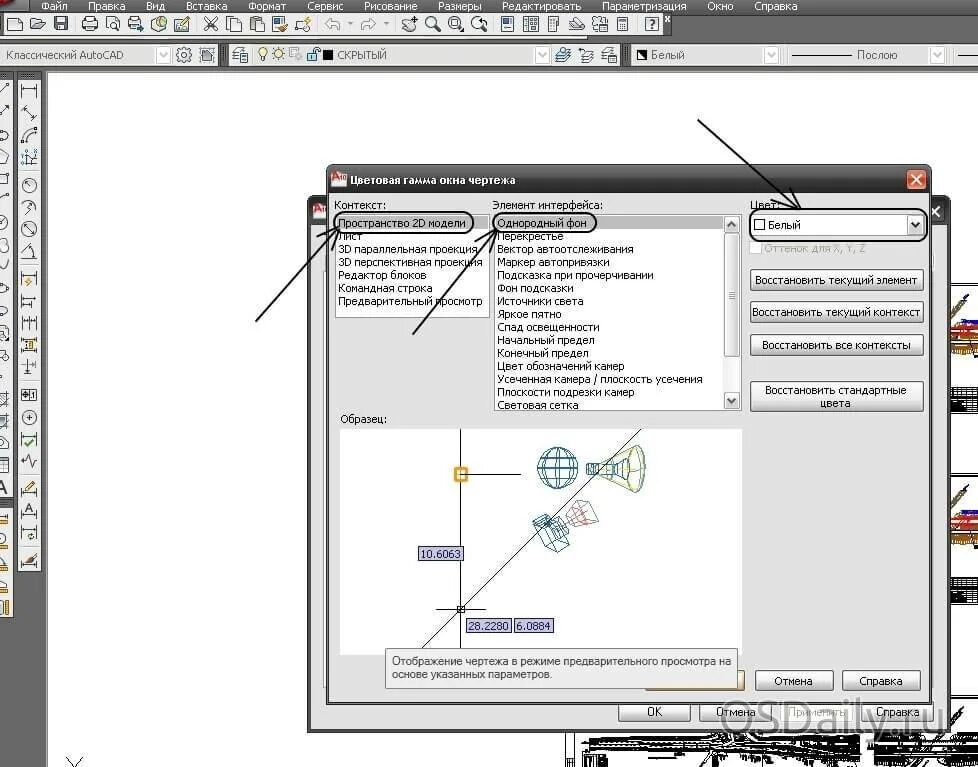Select '3D параллельная проекция' context
978x767 pixels.
[x=407, y=249]
